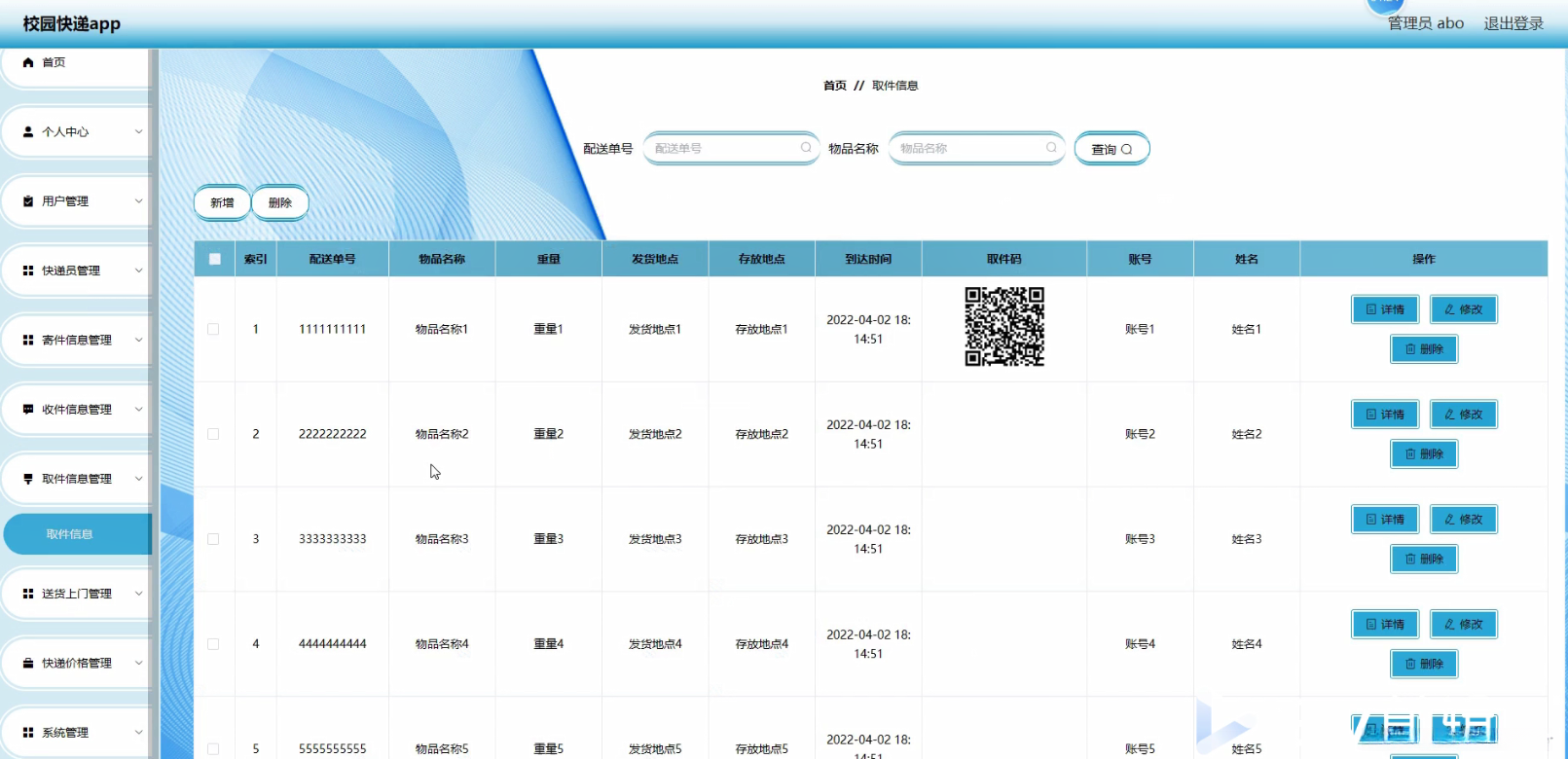Image resolution: width=1568 pixels, height=759 pixels.
Task: Click 修改 for row 账号3
Action: pos(1464,520)
